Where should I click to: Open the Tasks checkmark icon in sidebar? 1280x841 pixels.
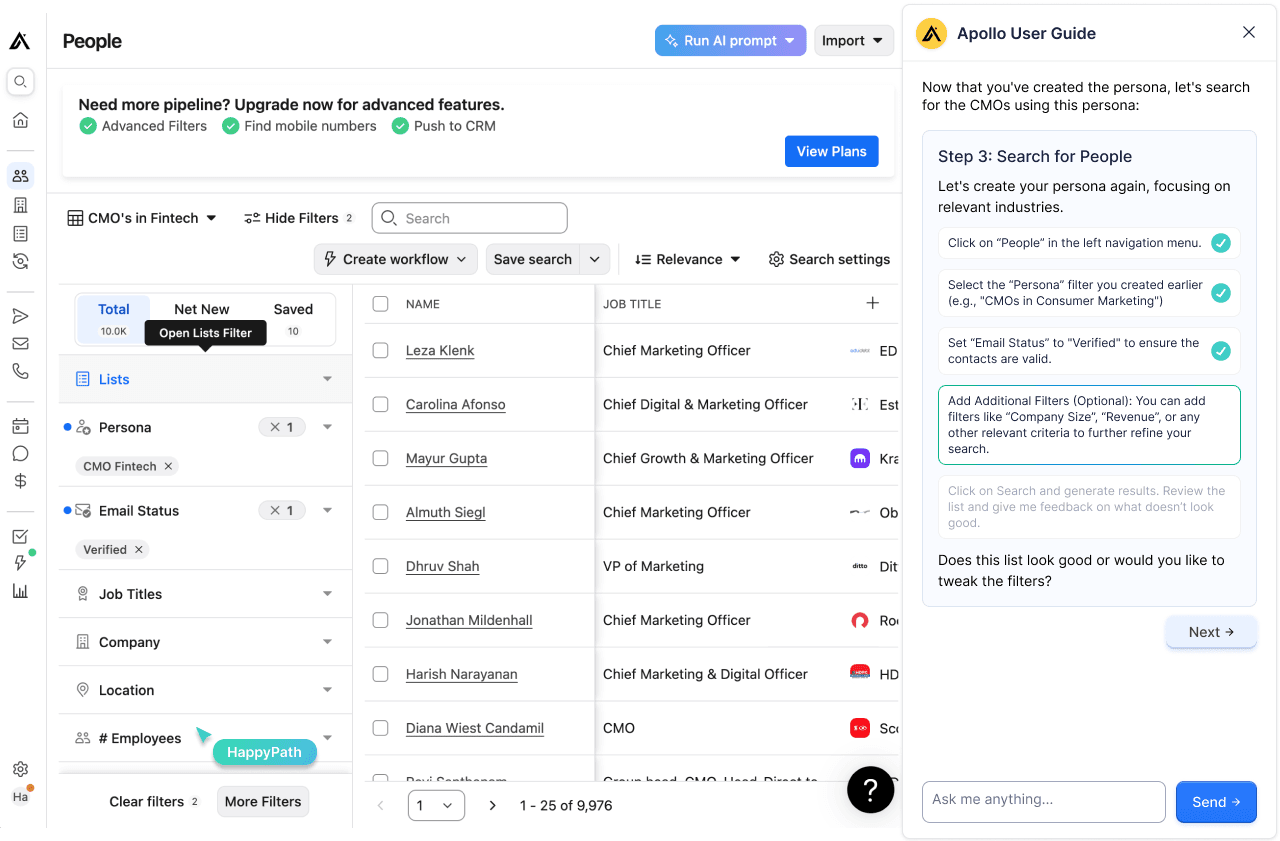(x=20, y=536)
